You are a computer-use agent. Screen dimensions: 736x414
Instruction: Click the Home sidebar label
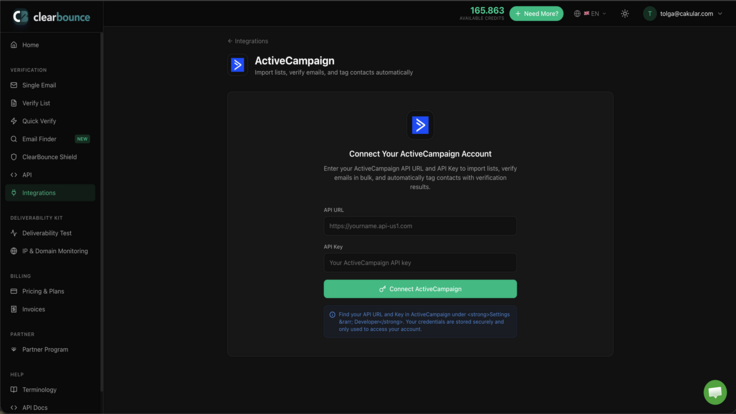(x=31, y=45)
